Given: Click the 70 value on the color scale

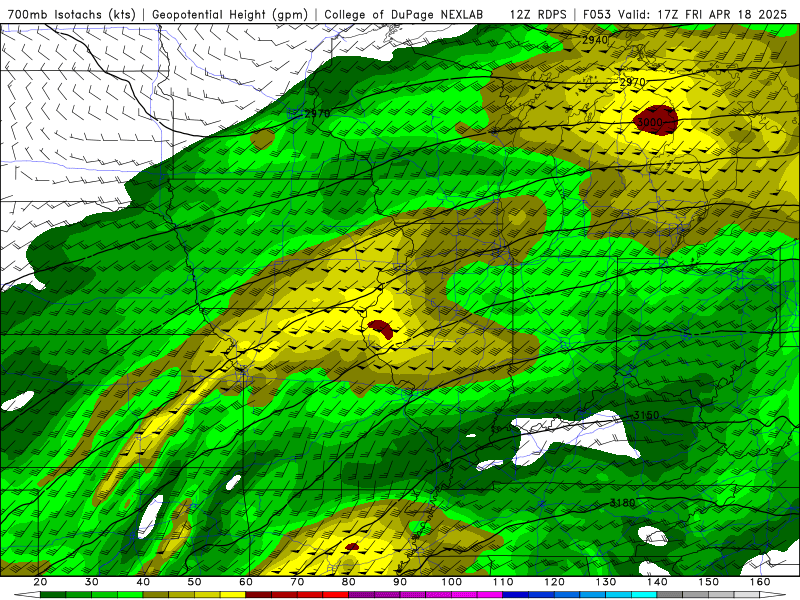Looking at the screenshot, I should [x=297, y=582].
